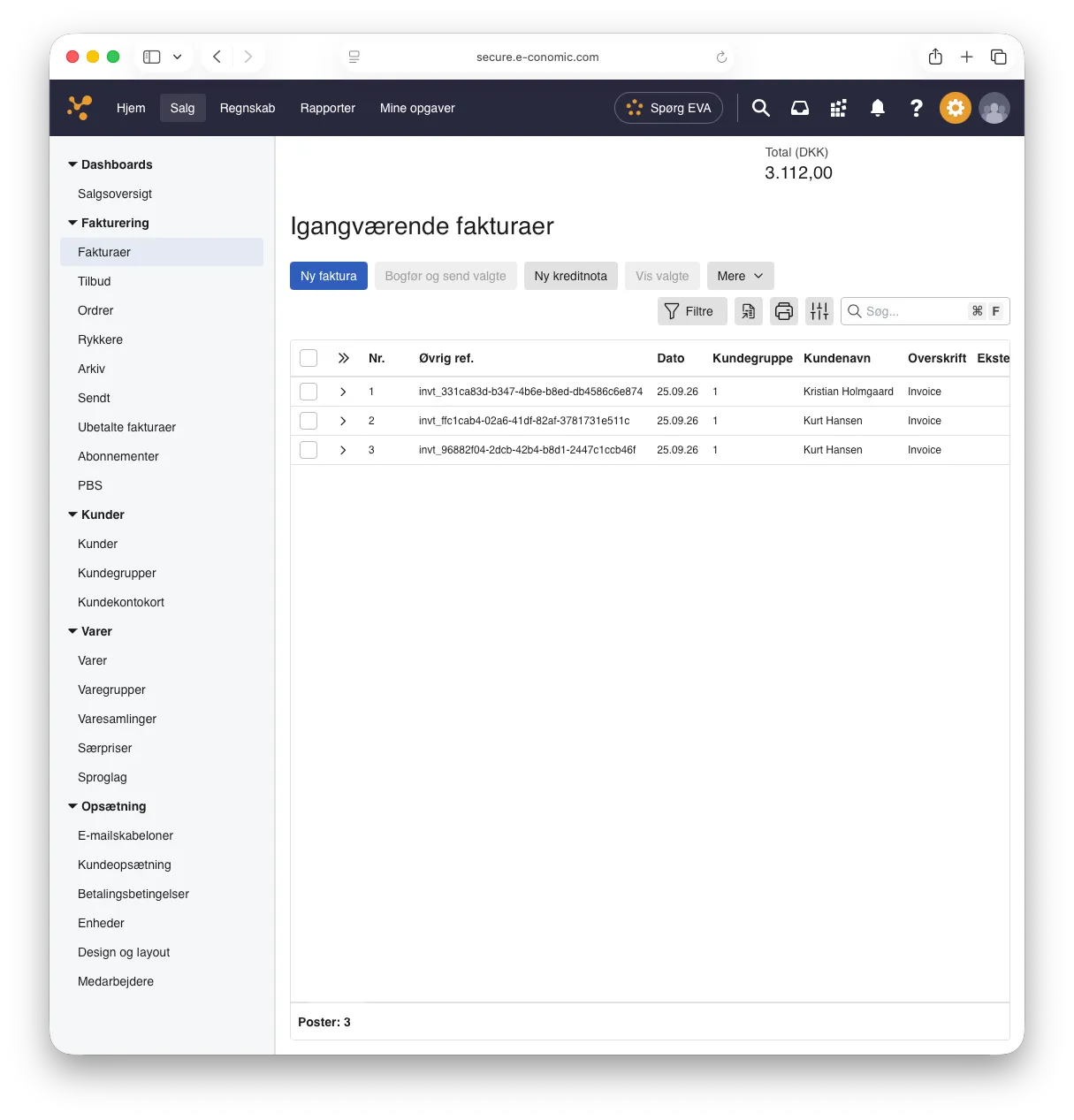Open the inbox tray icon
Viewport: 1074px width, 1120px height.
800,108
